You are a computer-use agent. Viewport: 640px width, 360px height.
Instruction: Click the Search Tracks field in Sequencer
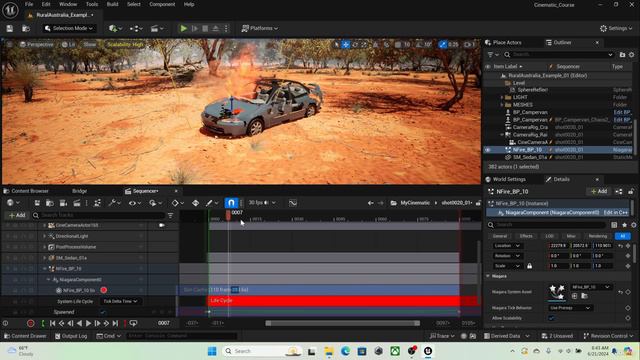(x=98, y=215)
